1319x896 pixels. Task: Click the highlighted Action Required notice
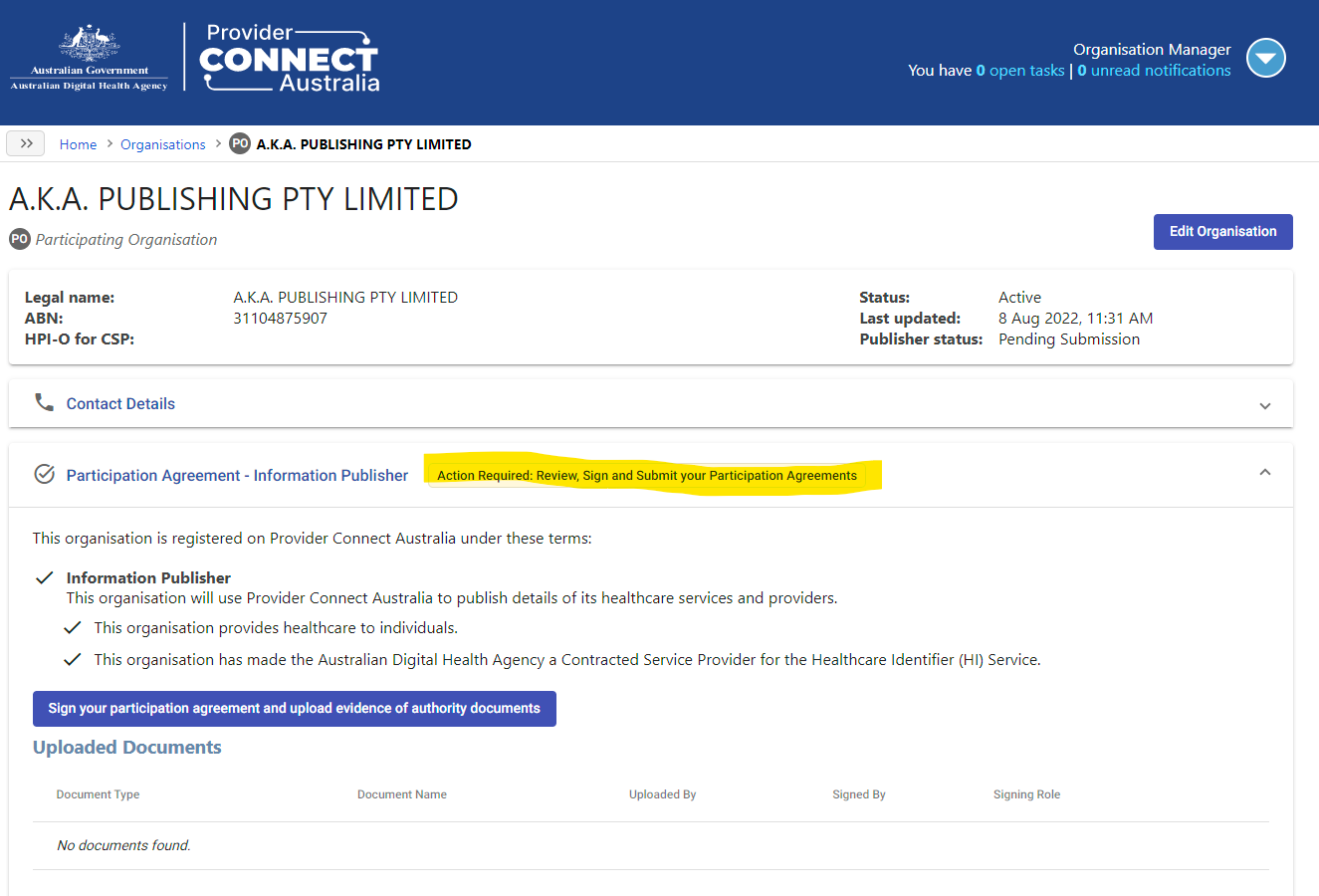click(647, 475)
